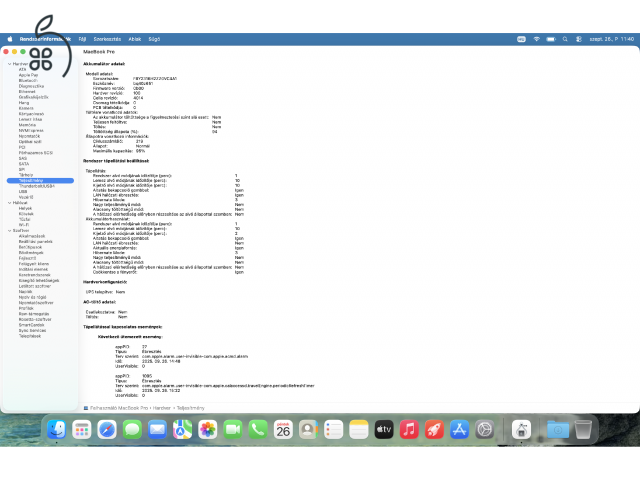Open the Contacts app in the Dock
The width and height of the screenshot is (640, 480).
pyautogui.click(x=309, y=429)
